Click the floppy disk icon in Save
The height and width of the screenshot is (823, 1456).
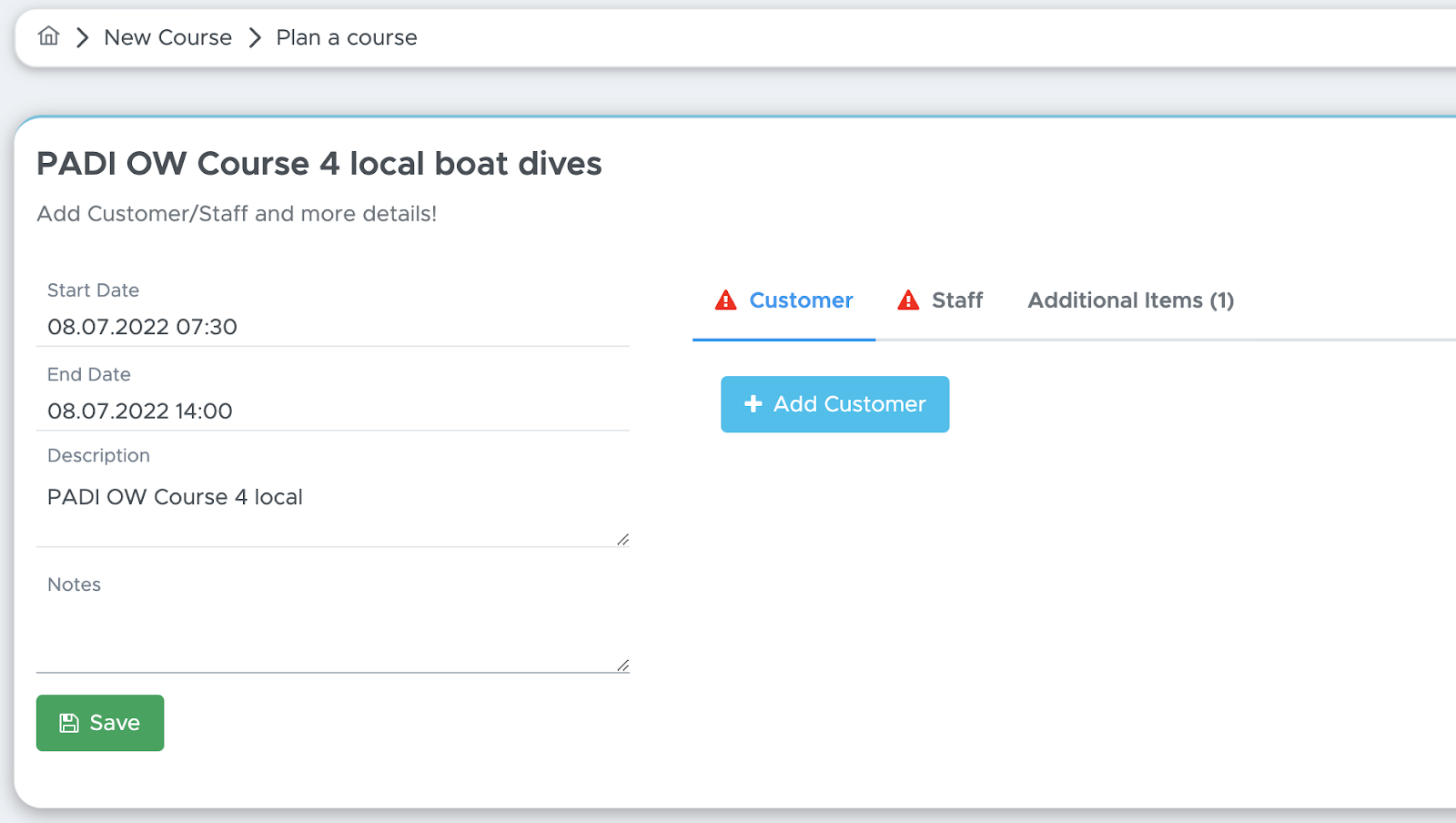pos(69,723)
